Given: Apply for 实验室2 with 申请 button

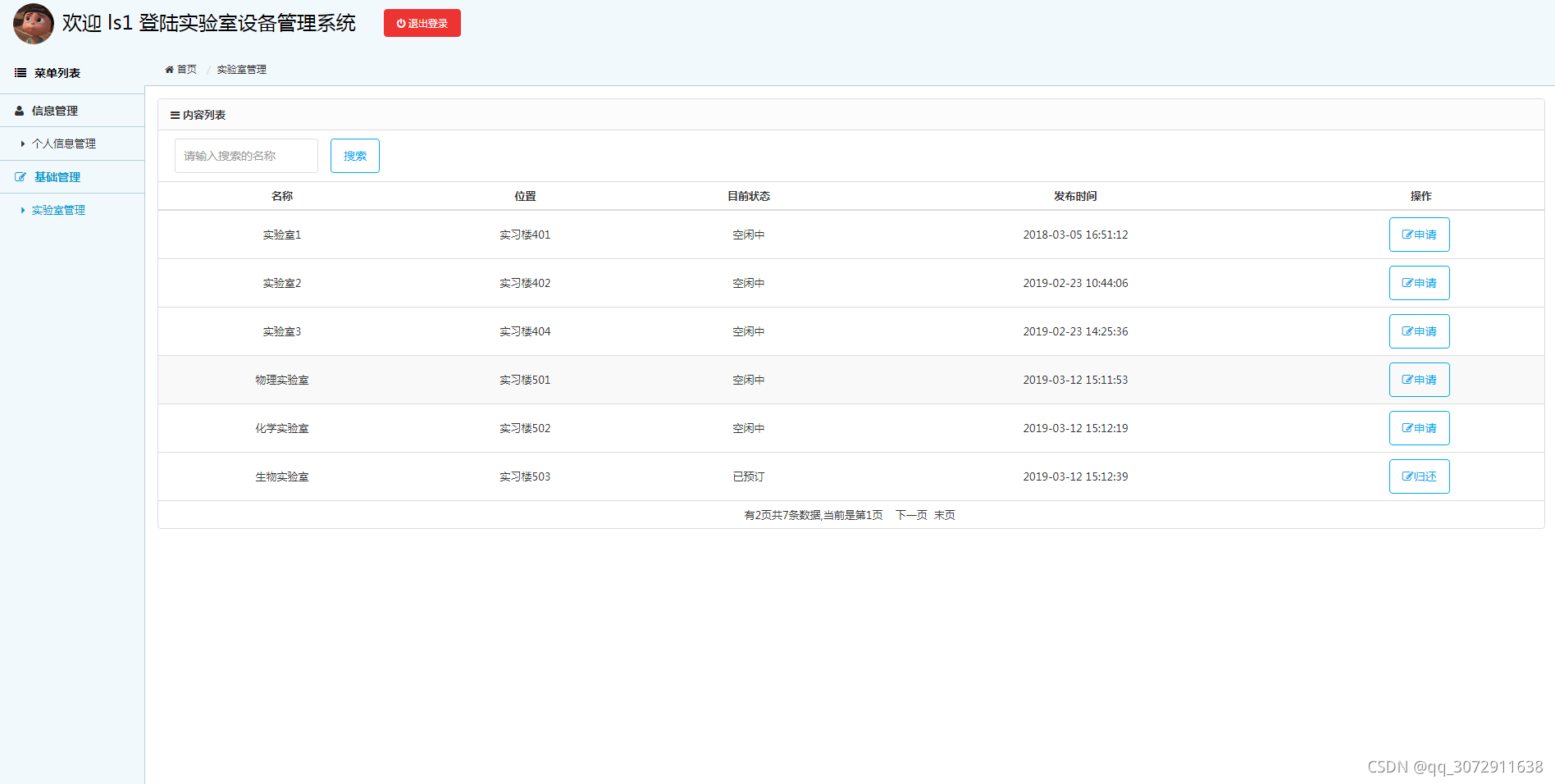Looking at the screenshot, I should (1420, 283).
